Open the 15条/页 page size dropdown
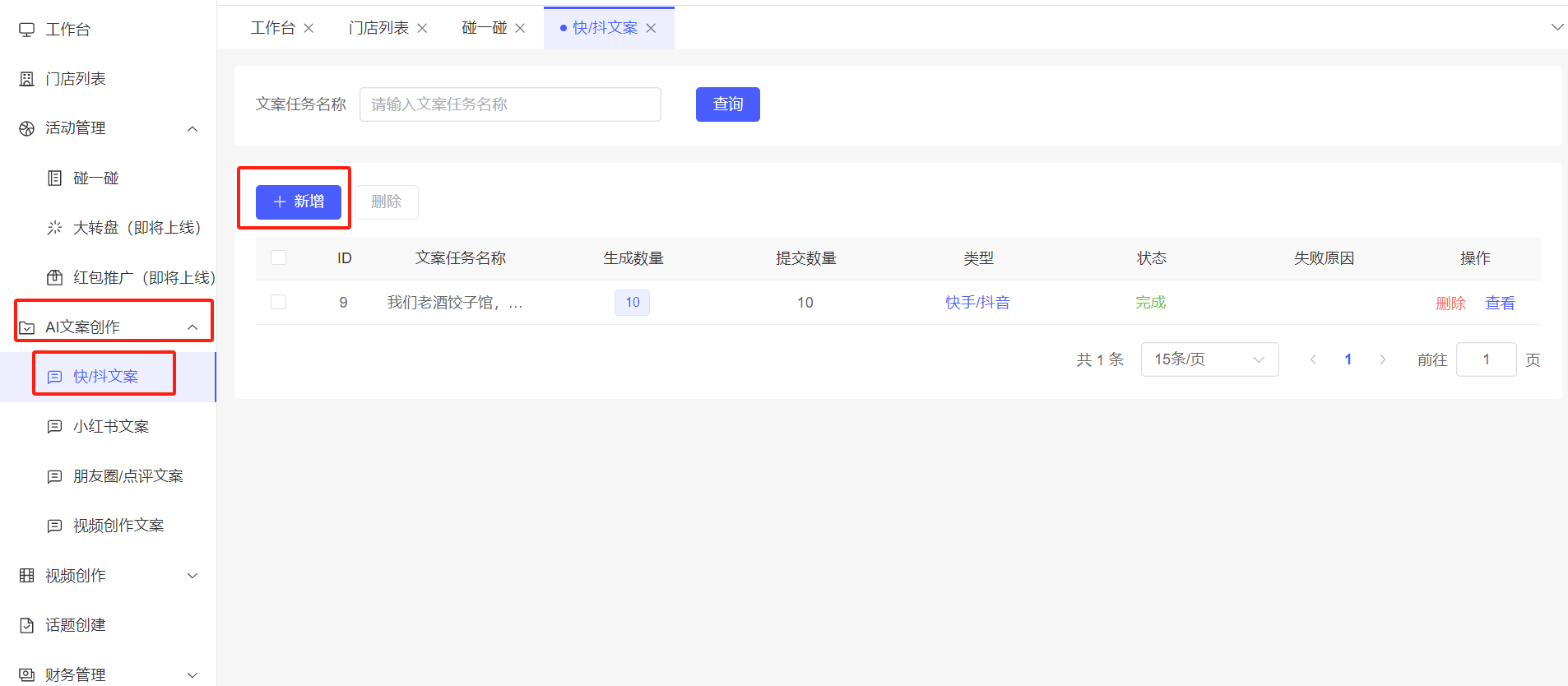Viewport: 1568px width, 686px height. [1208, 359]
